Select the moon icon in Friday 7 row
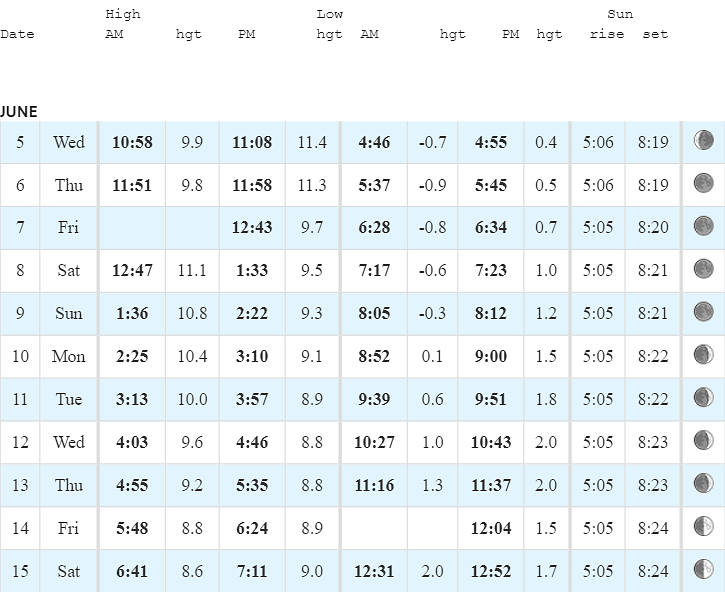Viewport: 725px width, 592px height. pos(703,226)
